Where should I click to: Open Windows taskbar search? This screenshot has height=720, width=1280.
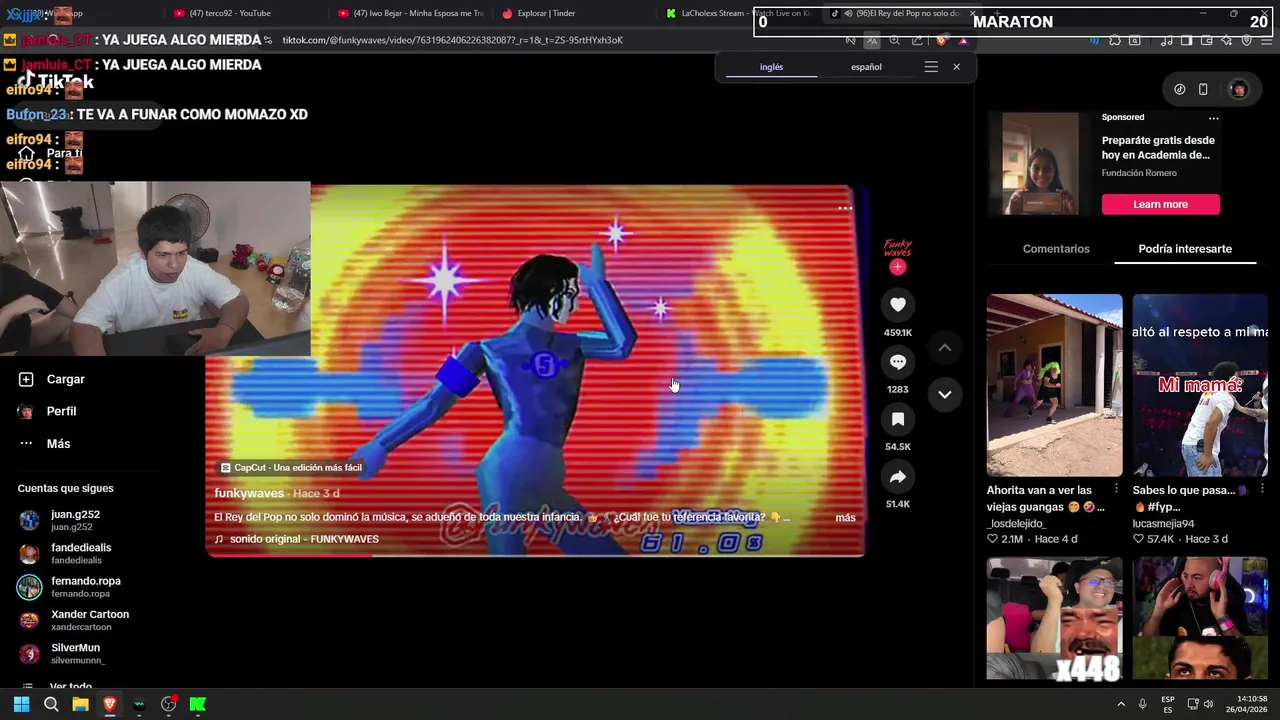point(51,704)
